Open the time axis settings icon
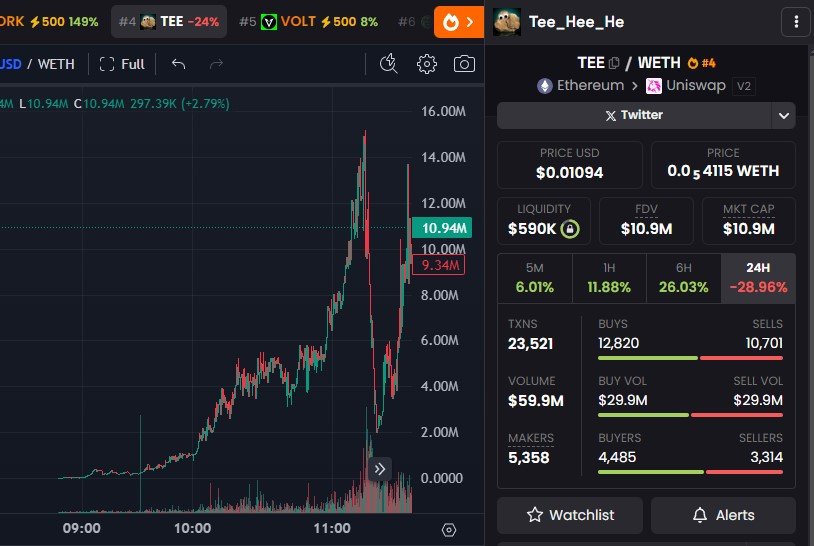814x546 pixels. pos(449,529)
